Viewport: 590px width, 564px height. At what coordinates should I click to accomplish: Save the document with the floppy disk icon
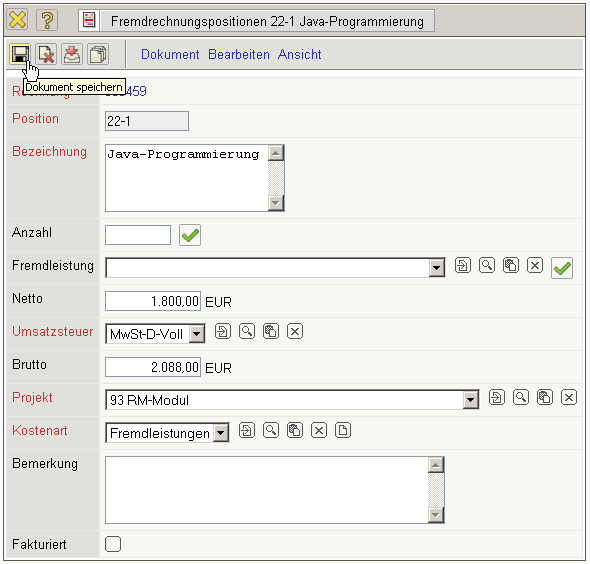click(x=20, y=54)
